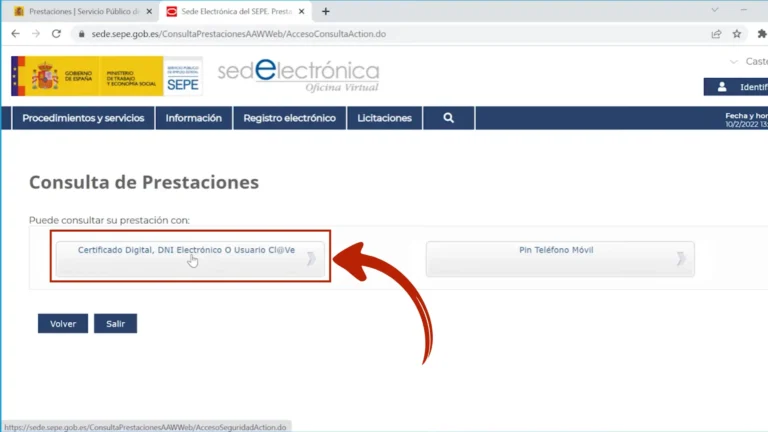
Task: Go back with the browser back arrow
Action: [16, 34]
